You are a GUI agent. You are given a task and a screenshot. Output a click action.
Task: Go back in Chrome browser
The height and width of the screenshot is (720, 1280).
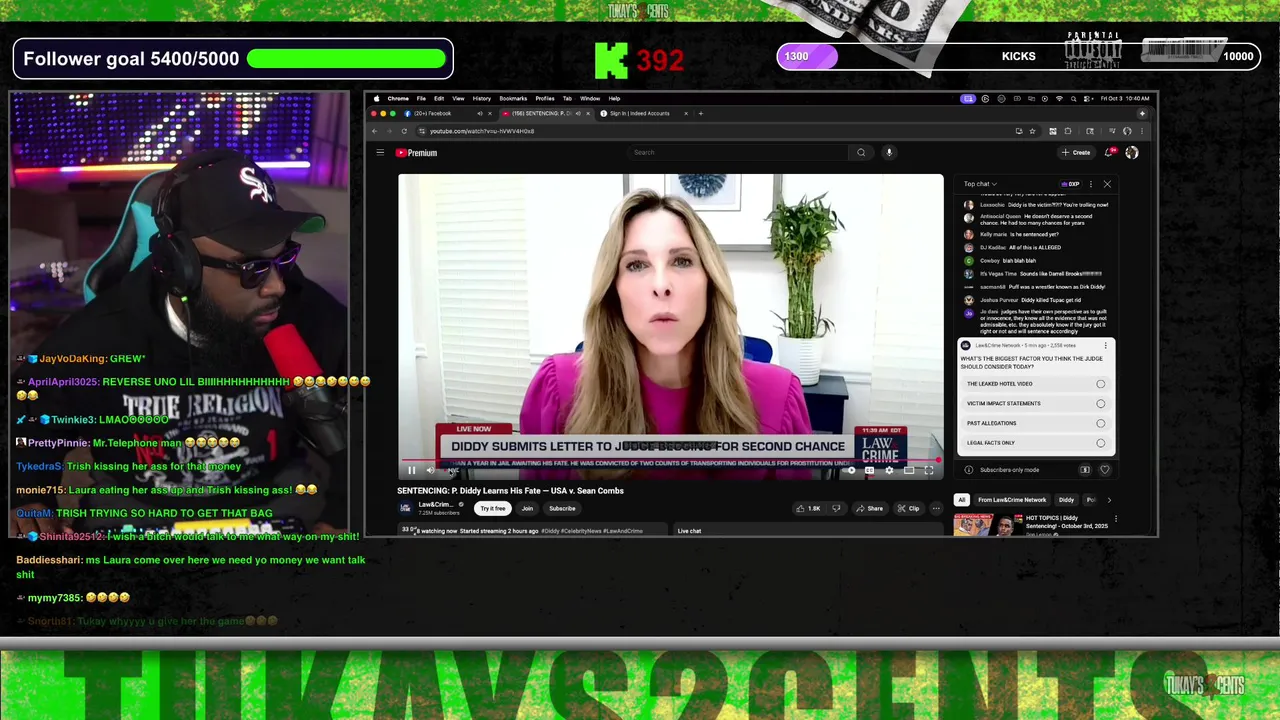[375, 131]
